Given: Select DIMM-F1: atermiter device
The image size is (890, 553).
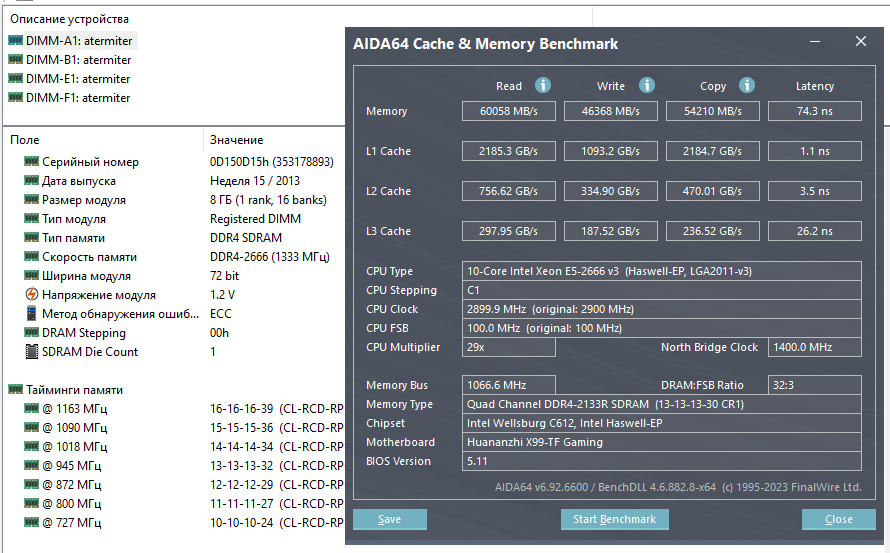Looking at the screenshot, I should coord(78,98).
